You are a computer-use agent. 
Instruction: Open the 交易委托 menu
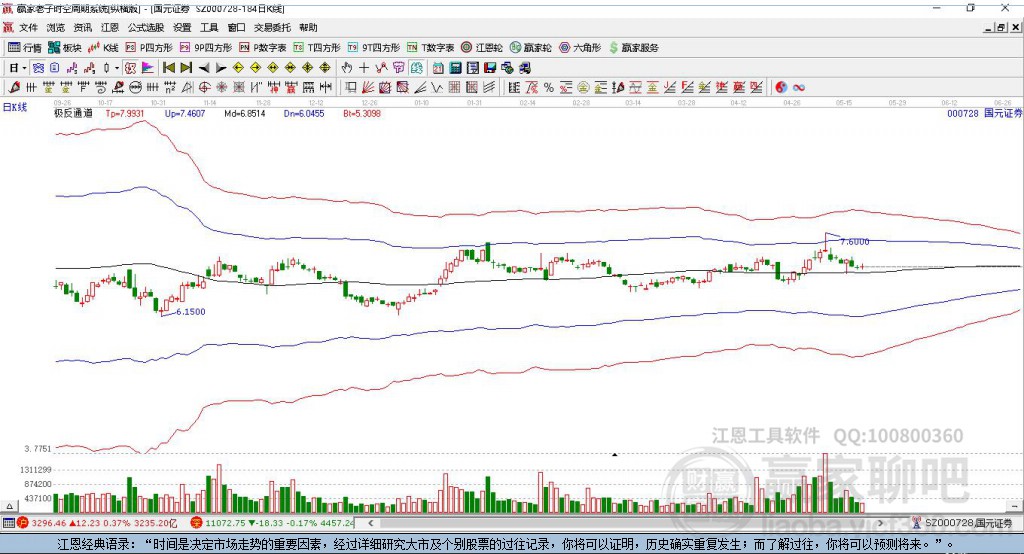[x=272, y=27]
